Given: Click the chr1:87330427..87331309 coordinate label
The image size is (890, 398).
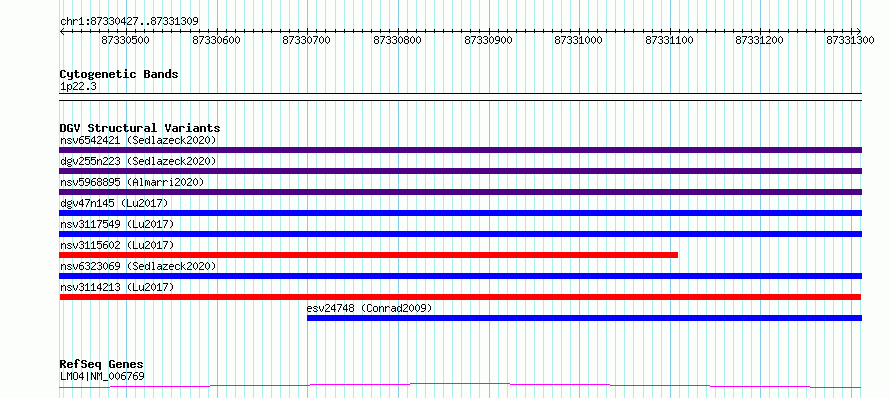Looking at the screenshot, I should tap(129, 22).
